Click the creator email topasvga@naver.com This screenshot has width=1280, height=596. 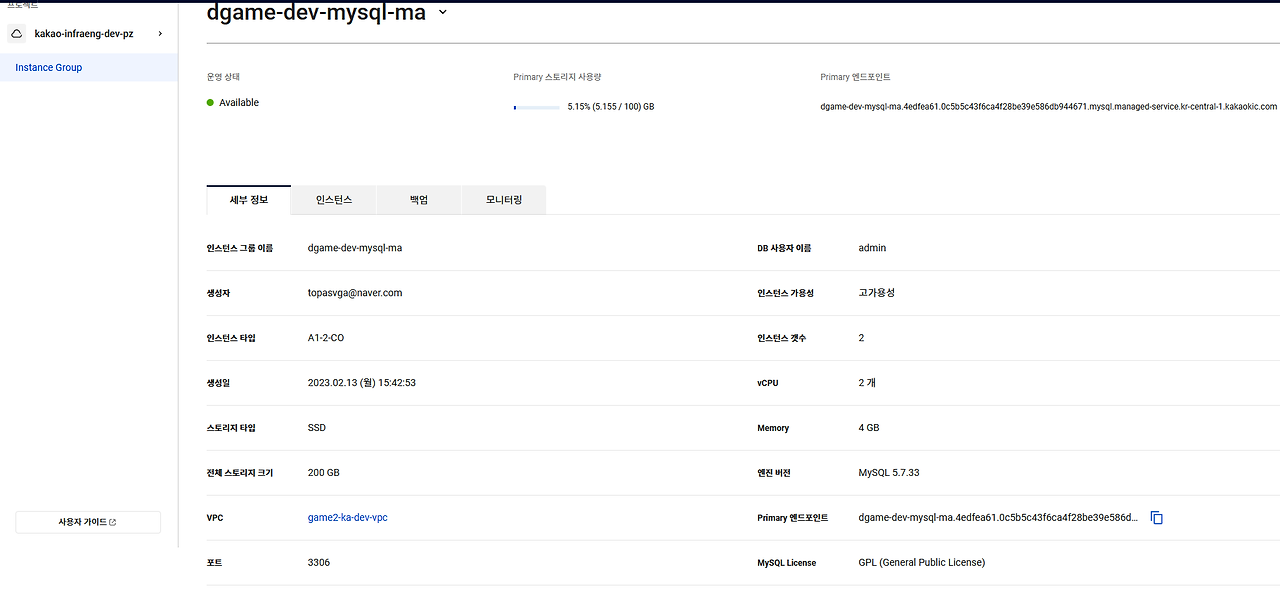355,293
